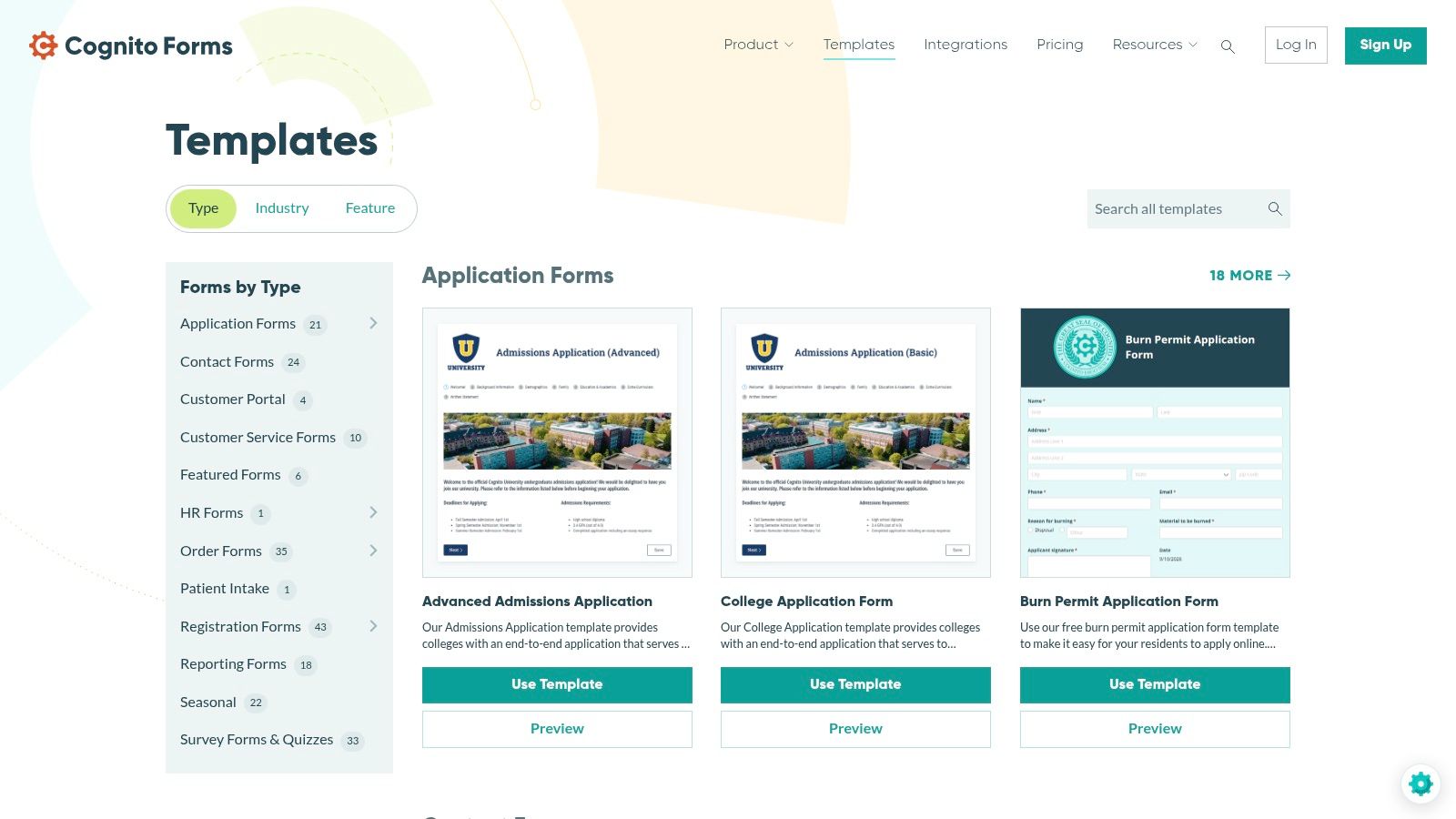Use Template for Advanced Admissions Application

coord(557,684)
